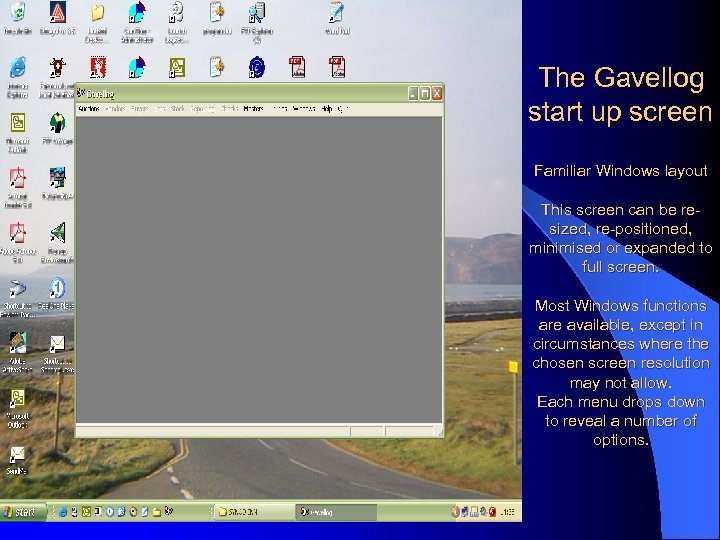720x540 pixels.
Task: Open the Masters menu in Gavellog
Action: pos(253,109)
